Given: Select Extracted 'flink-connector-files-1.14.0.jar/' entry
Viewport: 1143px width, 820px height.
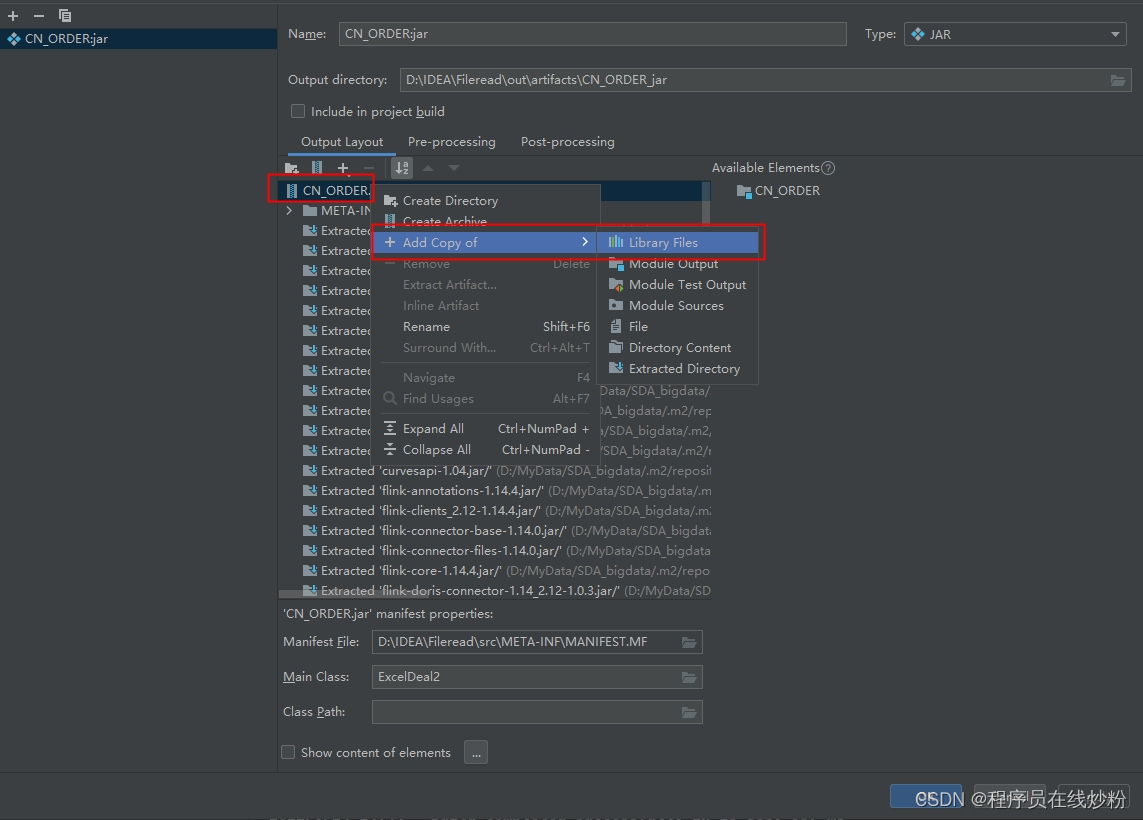Looking at the screenshot, I should tap(505, 552).
